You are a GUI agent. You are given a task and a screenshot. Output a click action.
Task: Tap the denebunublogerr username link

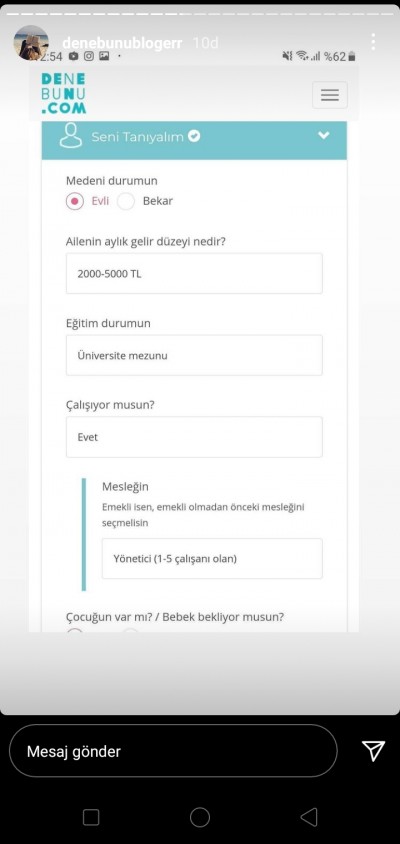coord(122,43)
